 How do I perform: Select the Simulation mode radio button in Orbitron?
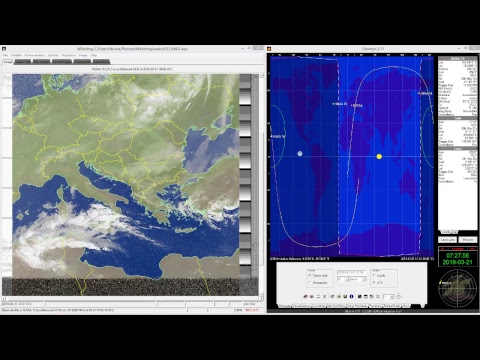[x=310, y=283]
